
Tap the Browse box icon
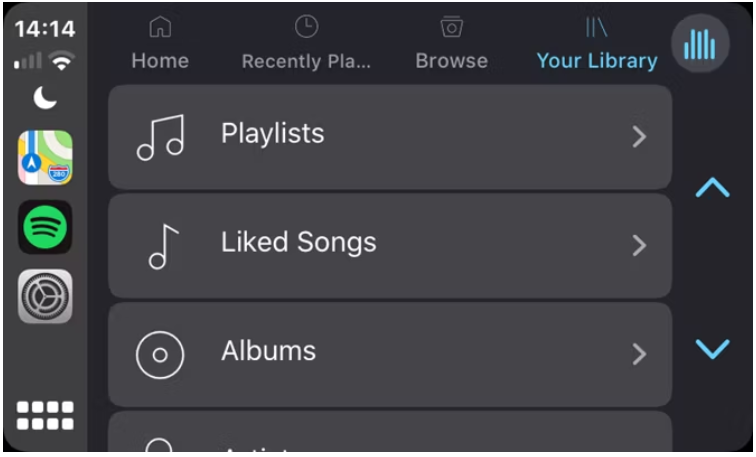point(452,27)
